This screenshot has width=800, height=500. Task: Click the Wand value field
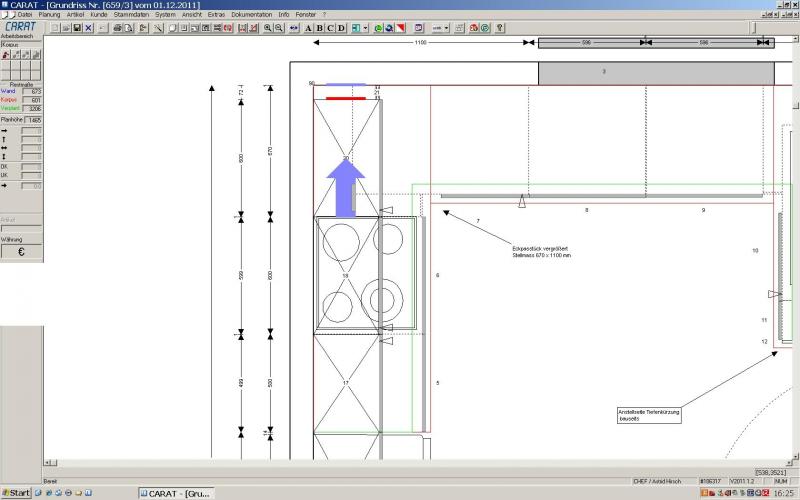32,91
